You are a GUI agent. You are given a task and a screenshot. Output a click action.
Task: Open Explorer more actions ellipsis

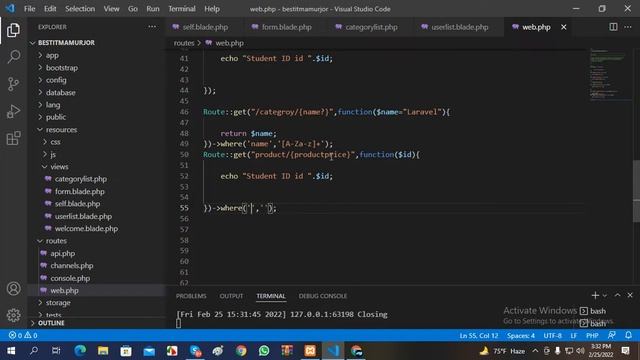pos(152,27)
